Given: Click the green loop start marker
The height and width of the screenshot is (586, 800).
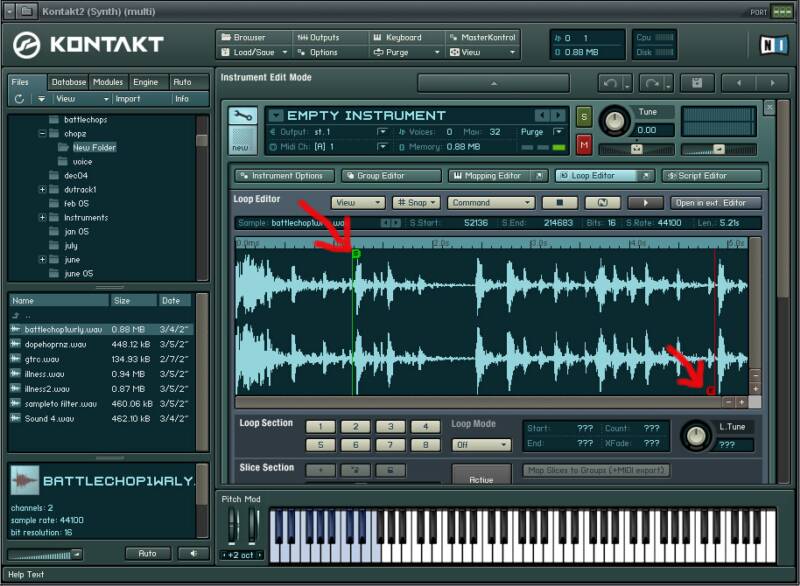Looking at the screenshot, I should pos(356,253).
